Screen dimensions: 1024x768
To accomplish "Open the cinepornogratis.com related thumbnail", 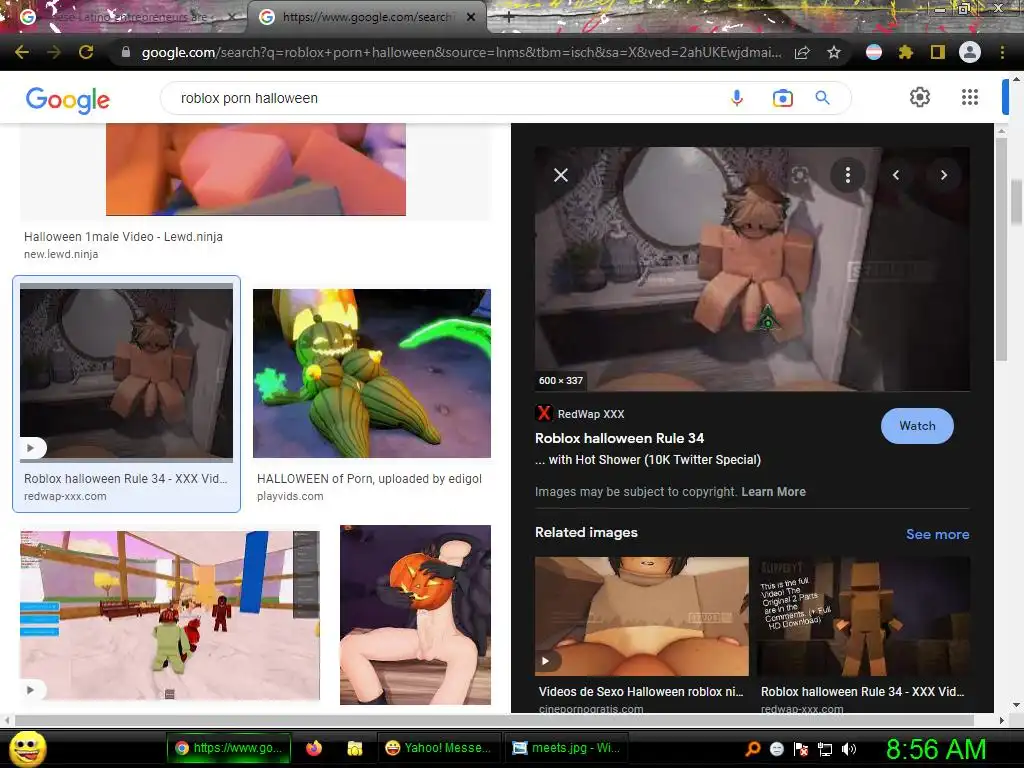I will [641, 616].
